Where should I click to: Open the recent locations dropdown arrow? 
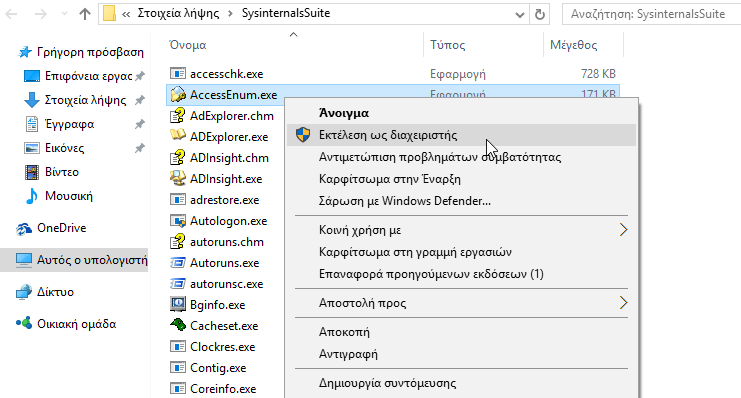[64, 14]
